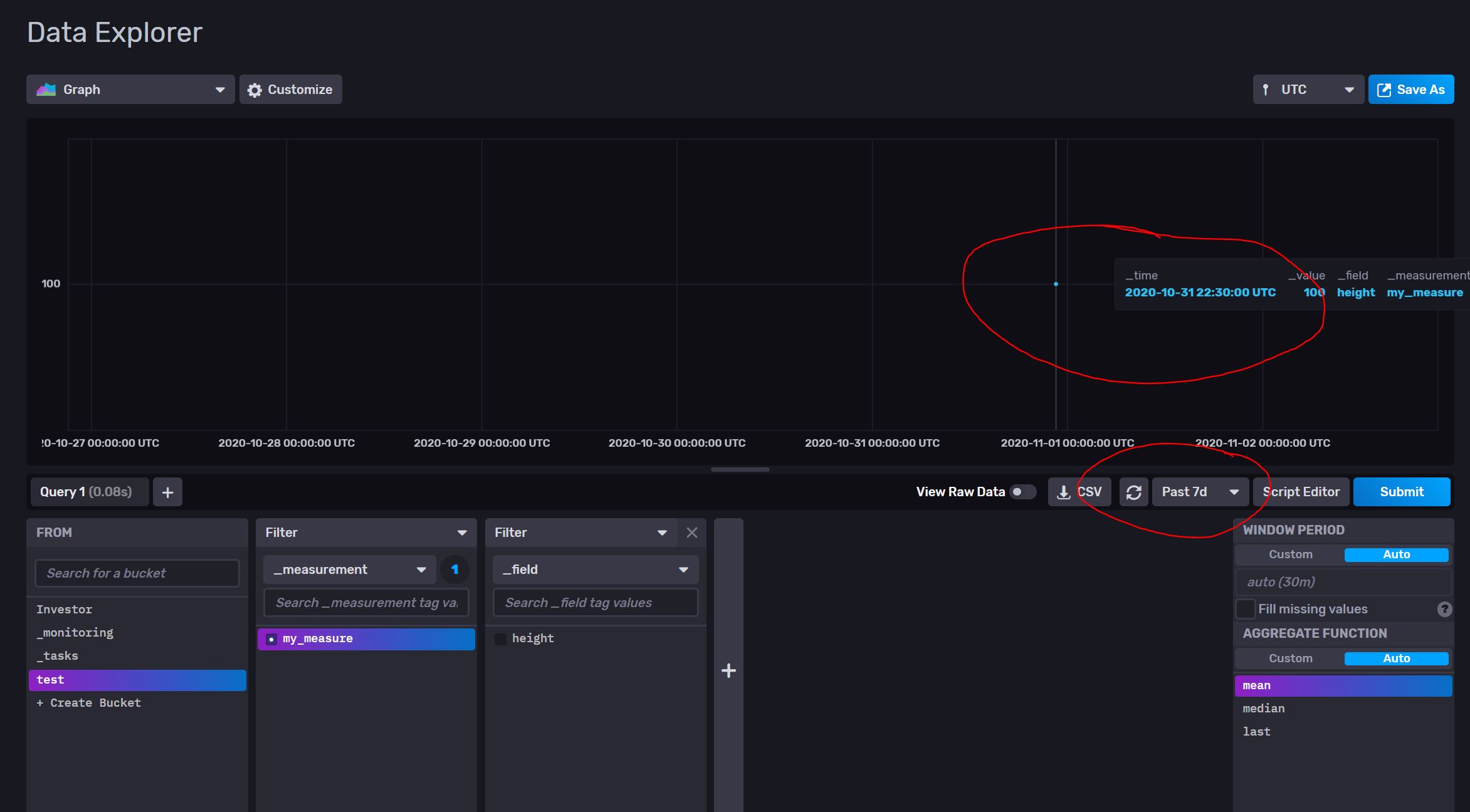Image resolution: width=1470 pixels, height=812 pixels.
Task: Click the Create Bucket option
Action: coord(137,703)
